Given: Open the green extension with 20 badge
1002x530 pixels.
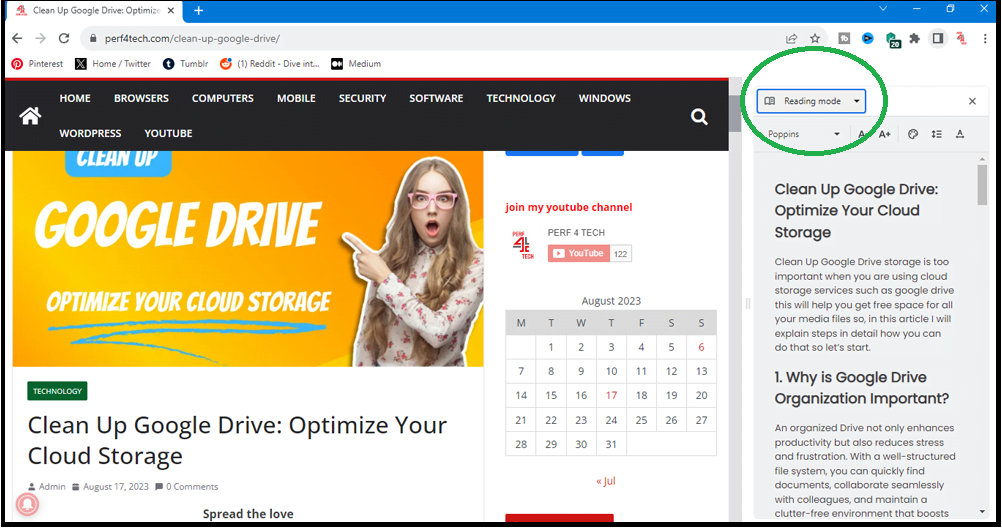Looking at the screenshot, I should tap(893, 40).
